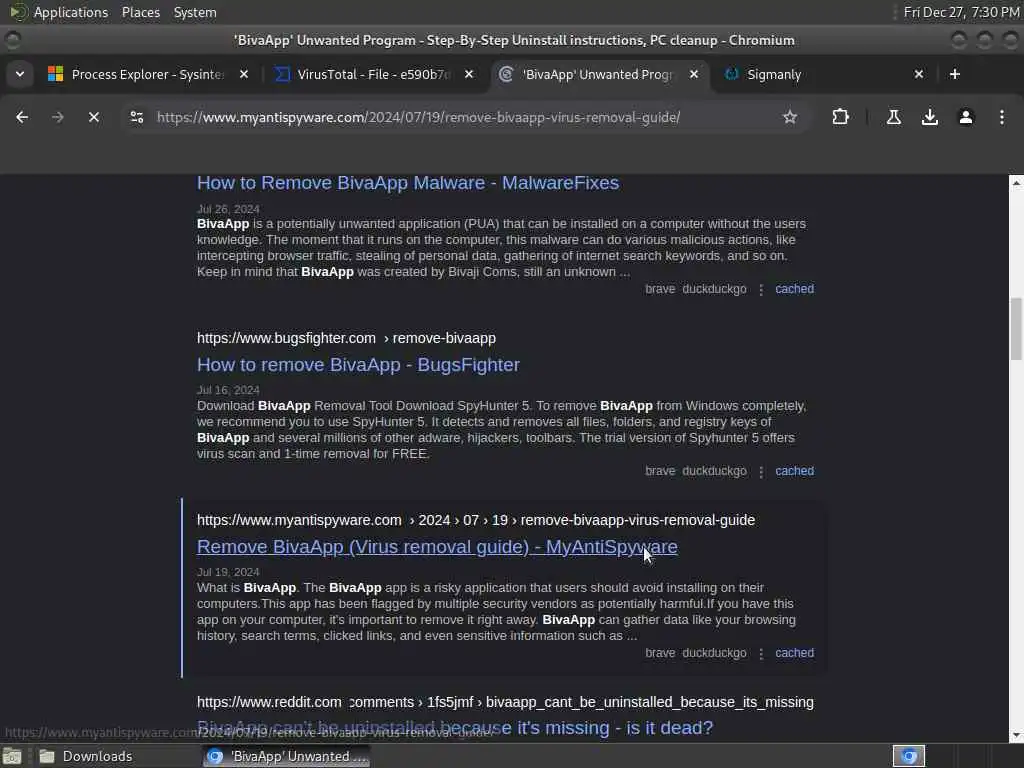This screenshot has height=768, width=1024.
Task: Open cached version of BugsFighter result
Action: 794,471
